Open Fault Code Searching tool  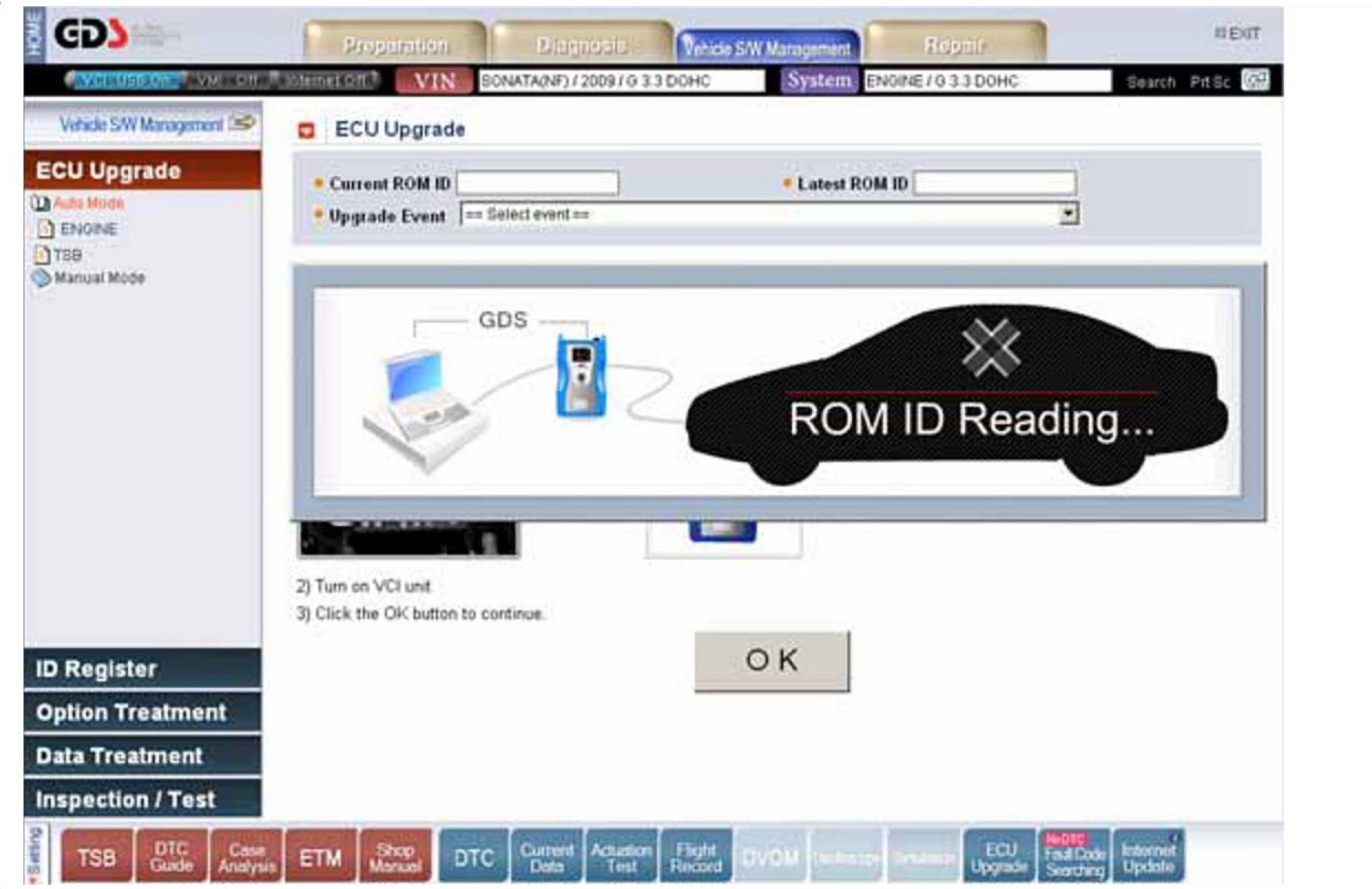tap(1074, 857)
